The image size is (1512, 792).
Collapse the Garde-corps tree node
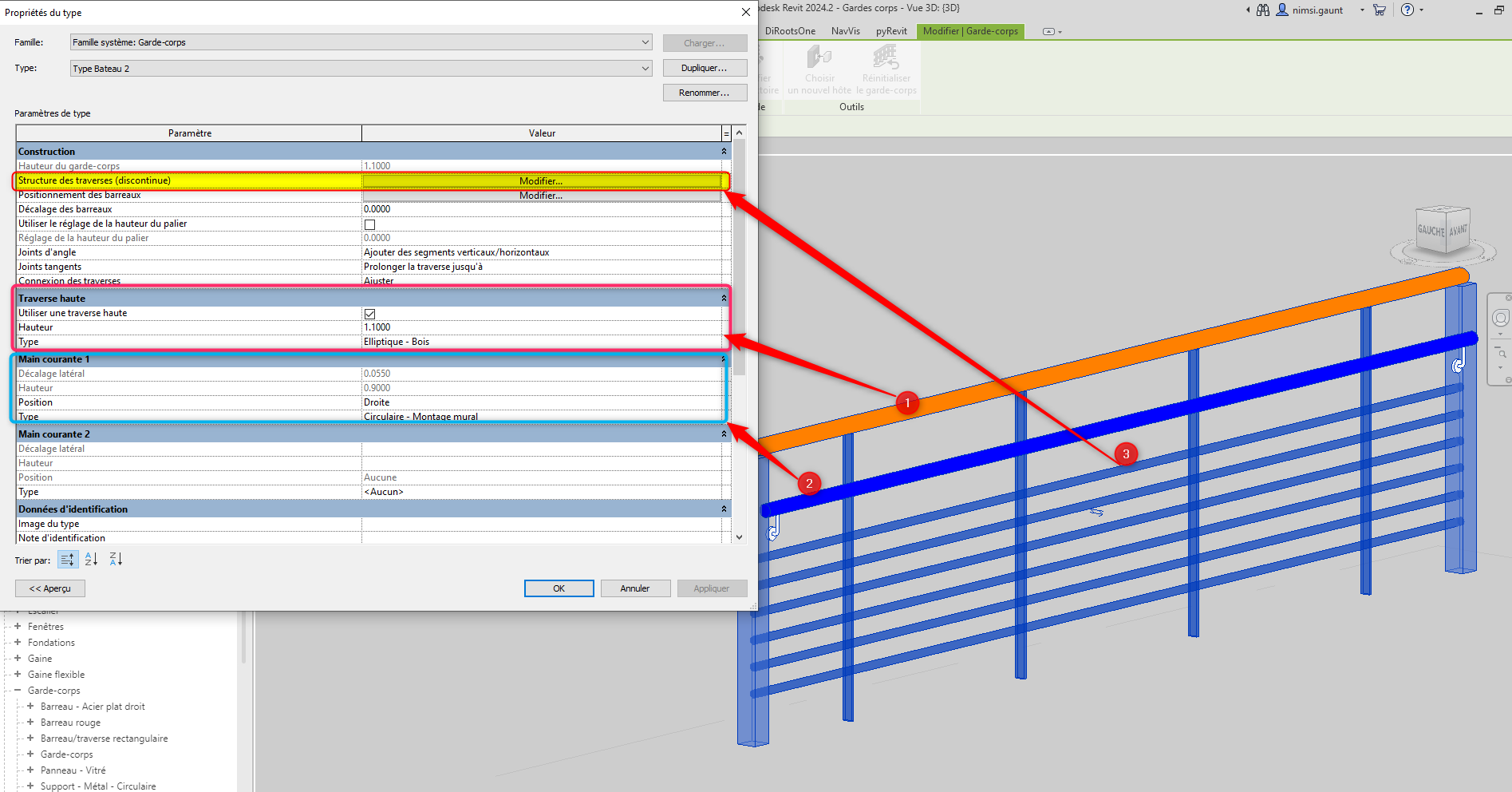coord(18,691)
